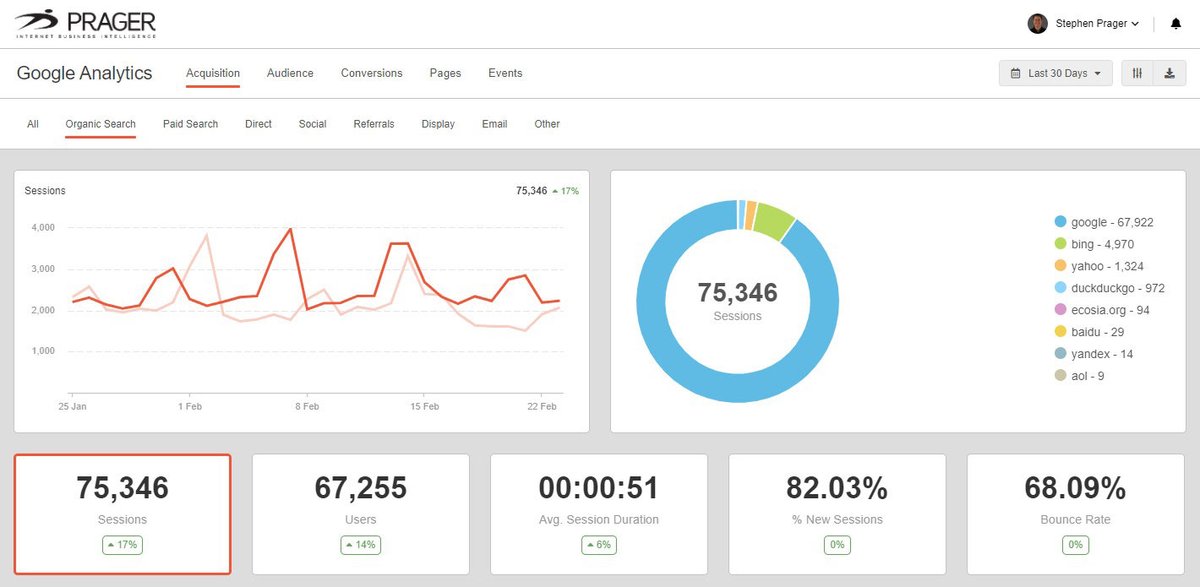Viewport: 1200px width, 587px height.
Task: Open the chart settings sliders icon
Action: coord(1137,73)
